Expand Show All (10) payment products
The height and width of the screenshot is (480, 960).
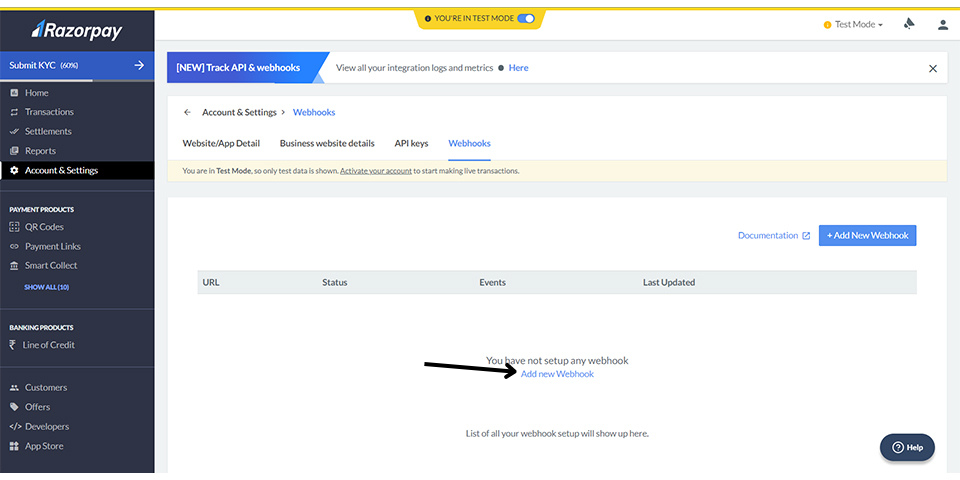(46, 287)
